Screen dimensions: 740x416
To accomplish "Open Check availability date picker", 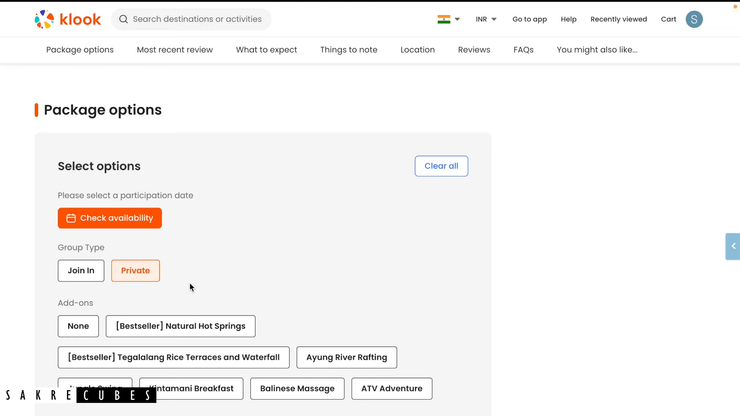I will pyautogui.click(x=110, y=218).
